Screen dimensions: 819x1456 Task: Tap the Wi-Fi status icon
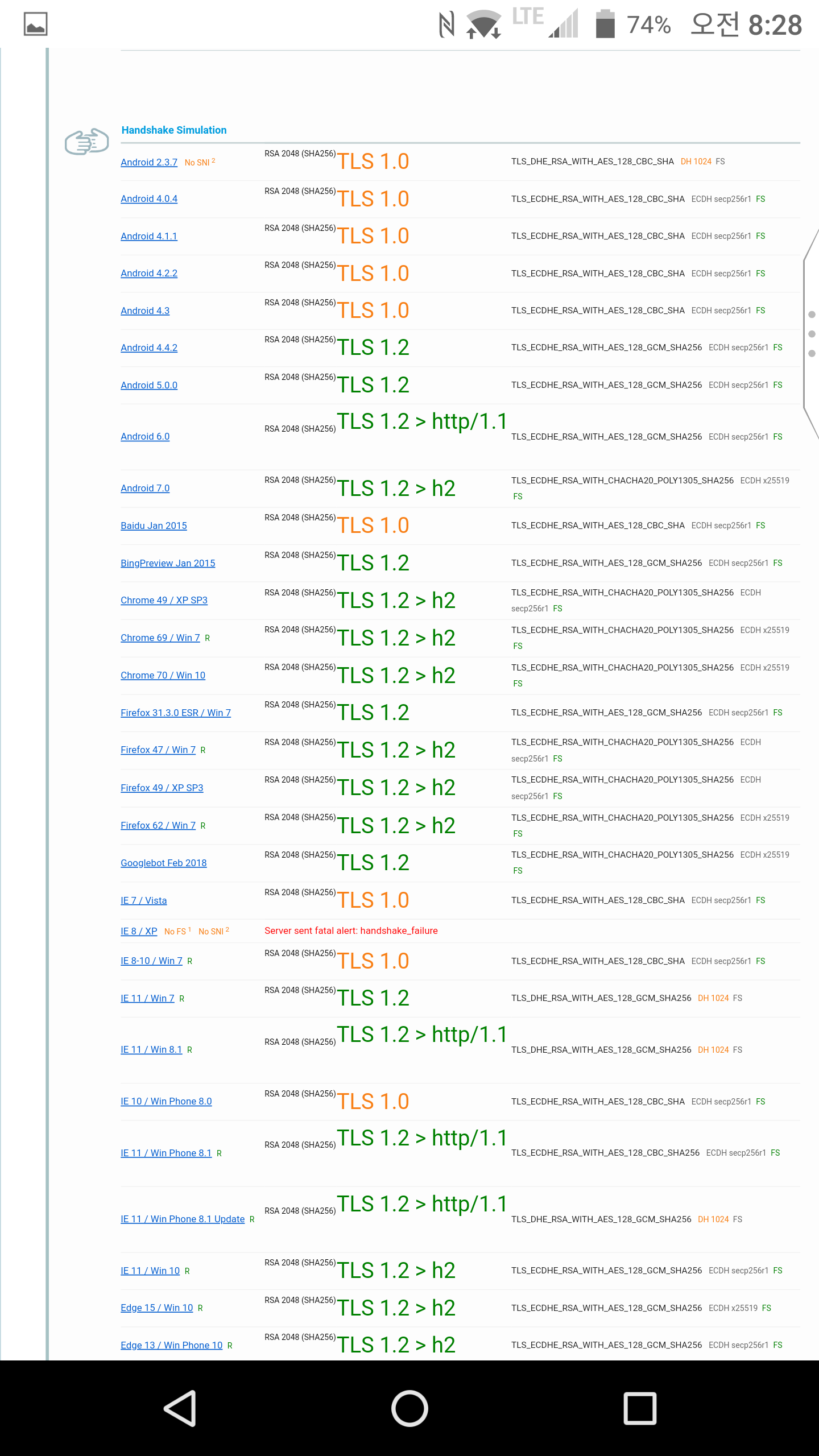coord(483,24)
